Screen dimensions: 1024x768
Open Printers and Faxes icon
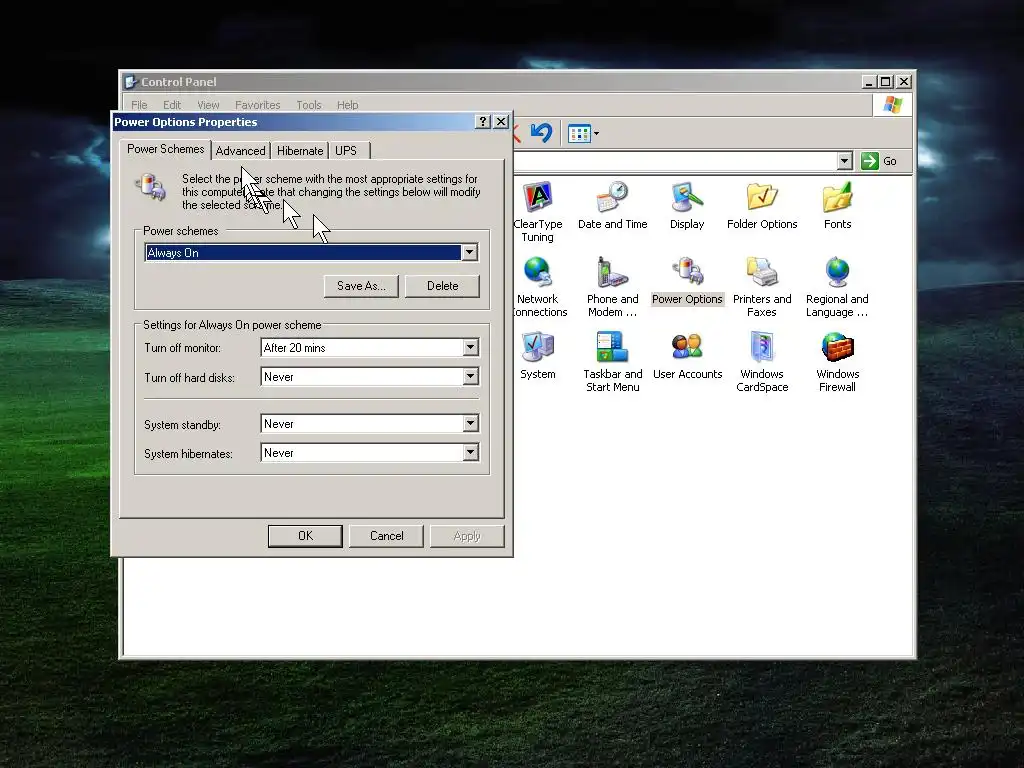tap(762, 272)
